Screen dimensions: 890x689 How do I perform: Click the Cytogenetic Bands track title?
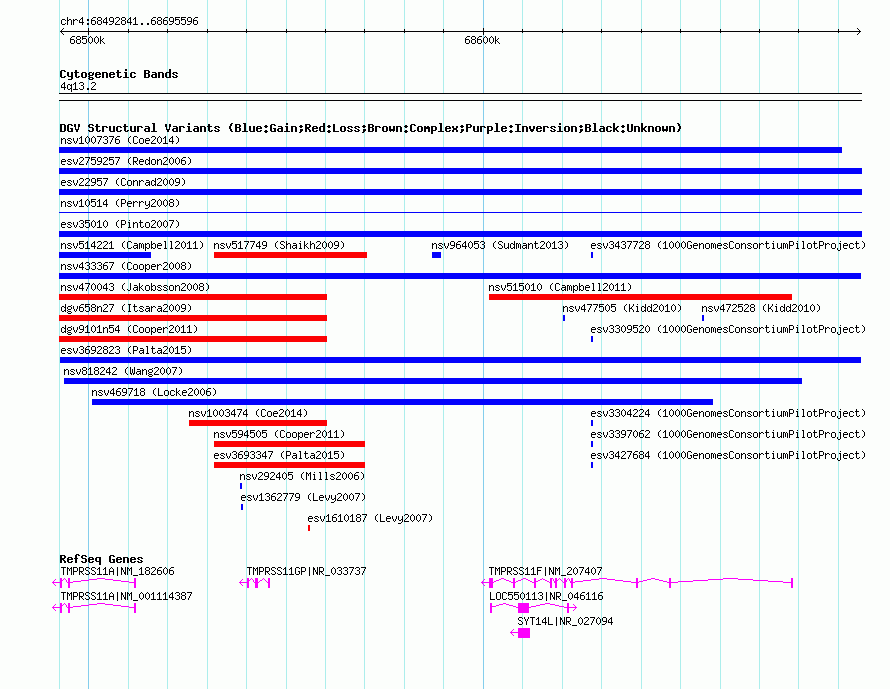pos(119,74)
